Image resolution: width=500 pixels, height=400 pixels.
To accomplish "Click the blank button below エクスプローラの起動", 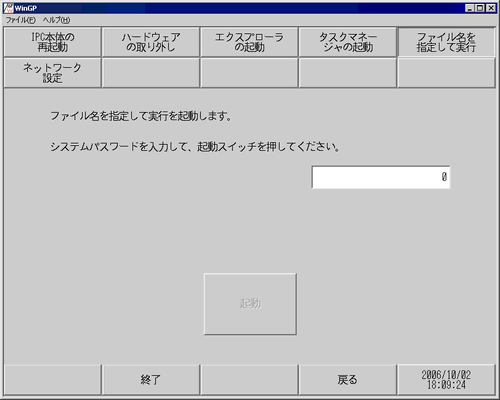I will pyautogui.click(x=249, y=73).
